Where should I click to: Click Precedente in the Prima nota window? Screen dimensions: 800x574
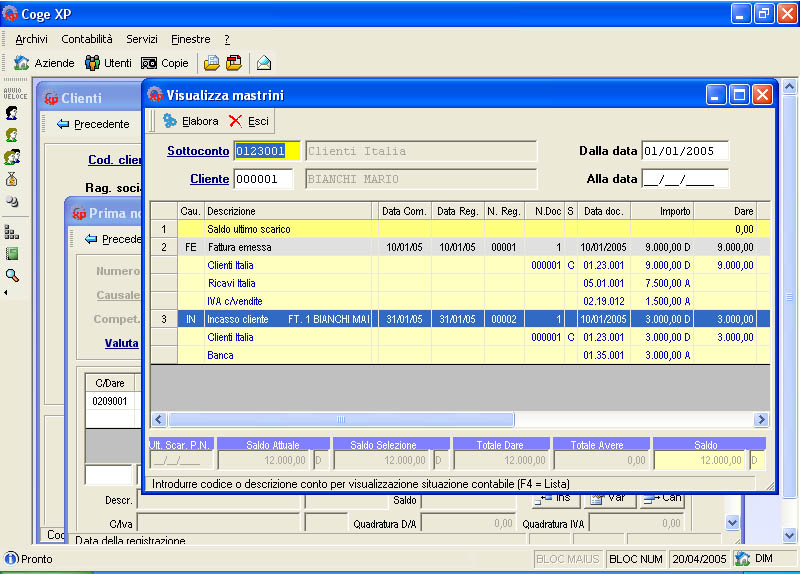pos(113,239)
